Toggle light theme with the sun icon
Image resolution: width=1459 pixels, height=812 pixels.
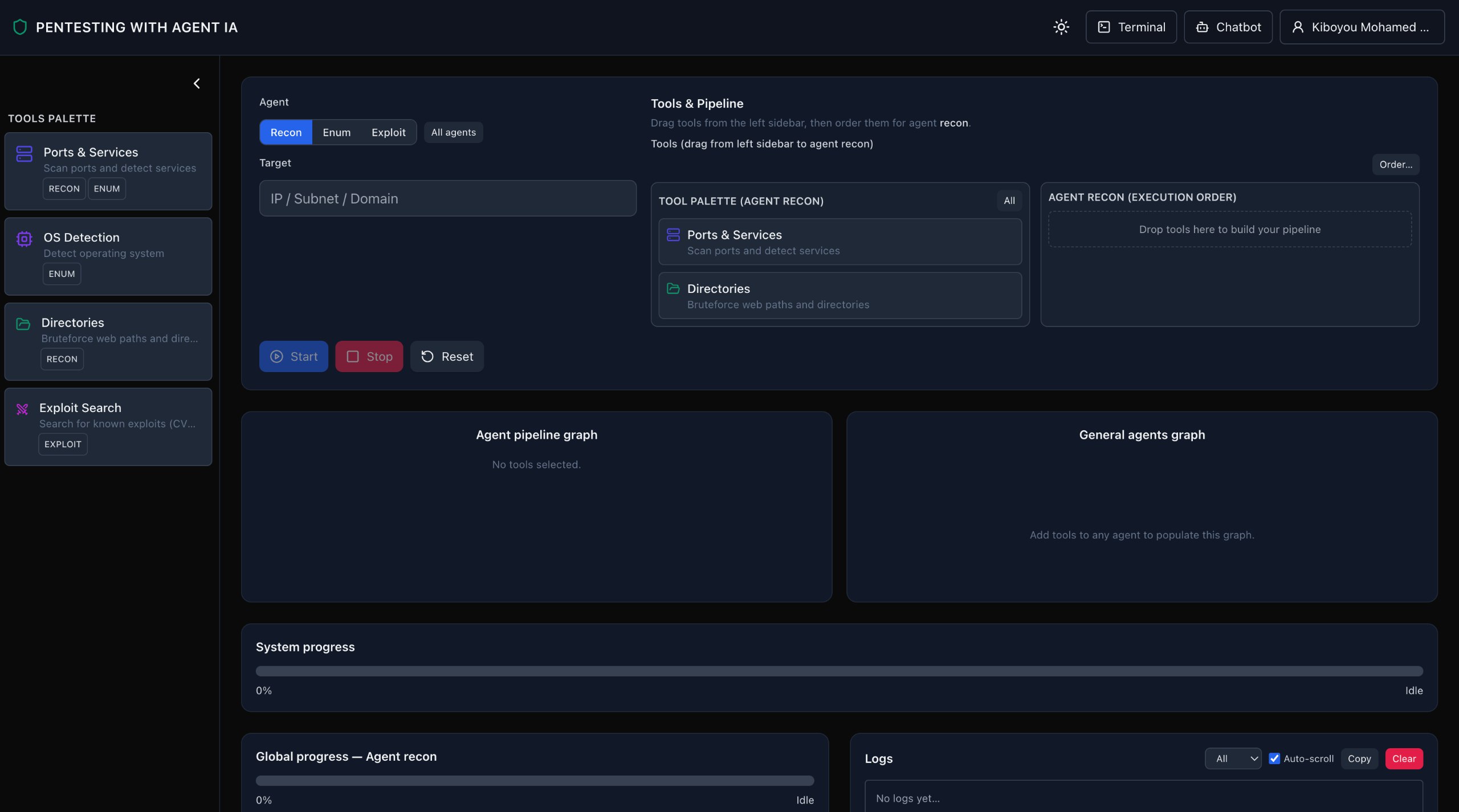(1061, 27)
